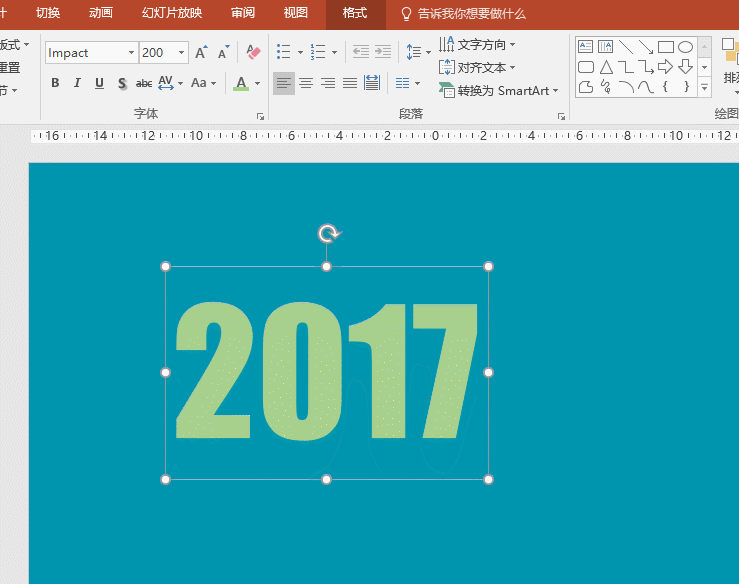The height and width of the screenshot is (584, 739).
Task: Select elbow arrow connector shape
Action: tap(646, 67)
